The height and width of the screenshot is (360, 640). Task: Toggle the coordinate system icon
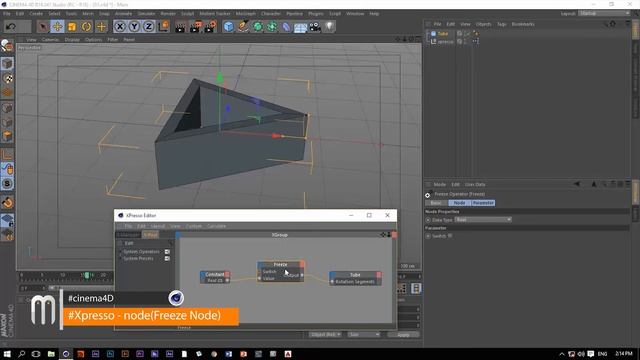(163, 27)
